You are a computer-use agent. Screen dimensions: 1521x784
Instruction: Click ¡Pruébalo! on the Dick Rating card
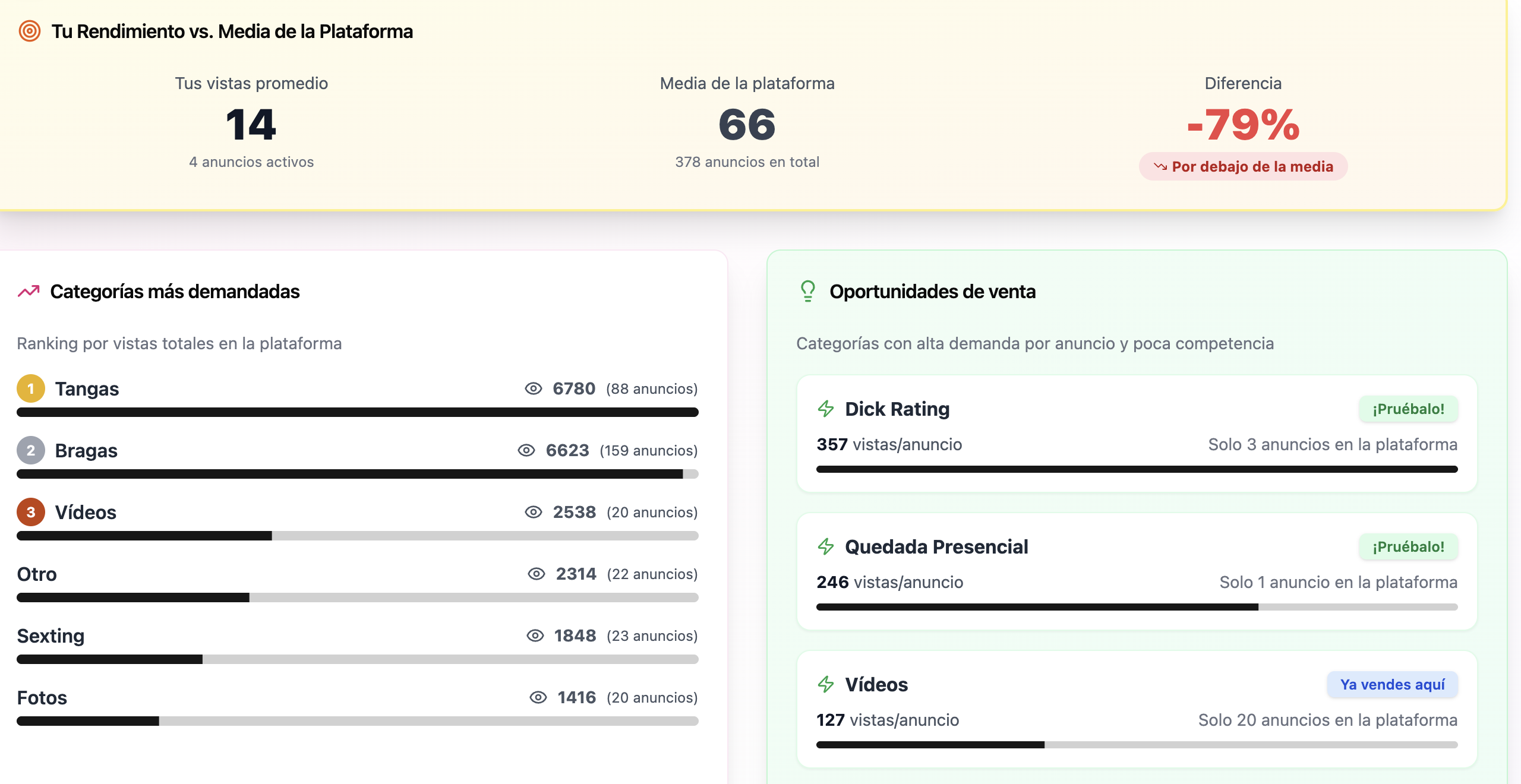pyautogui.click(x=1408, y=409)
